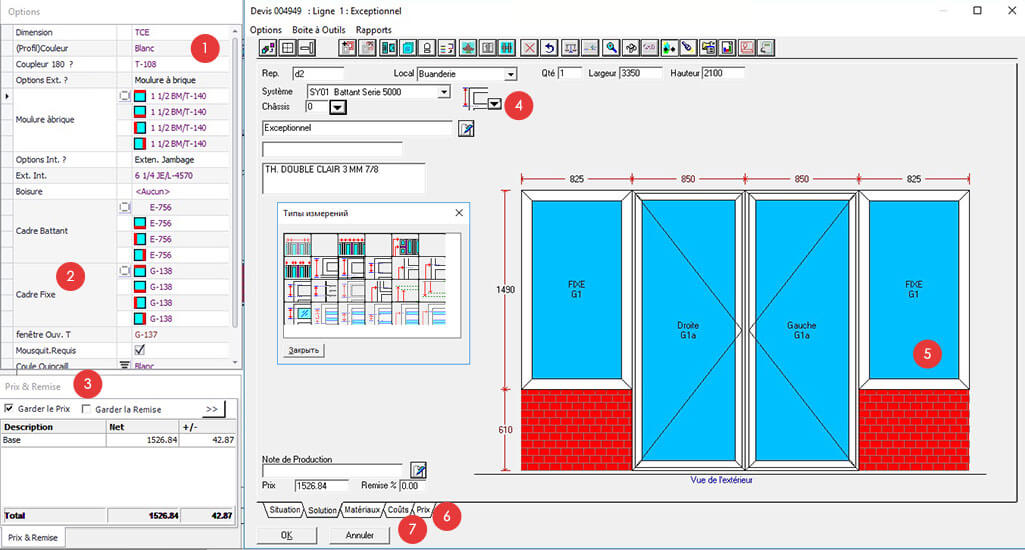Switch to the Matériaux tab
Screen dimensions: 1025x550
[363, 510]
